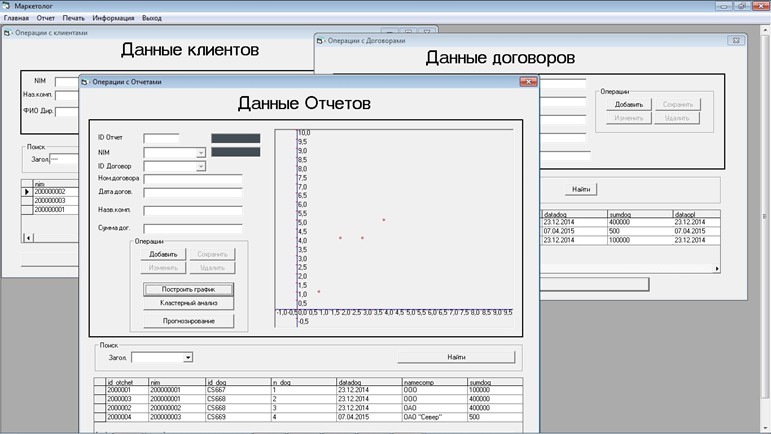Focus the Сумма дог. input field
The height and width of the screenshot is (434, 771).
click(x=193, y=229)
